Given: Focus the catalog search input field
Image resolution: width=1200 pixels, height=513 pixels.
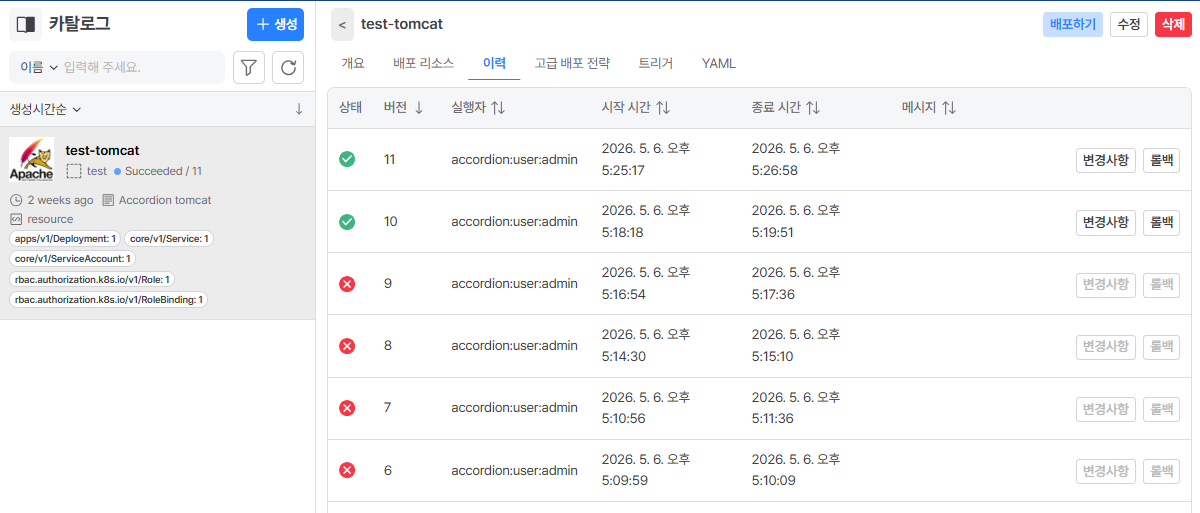Looking at the screenshot, I should 140,68.
